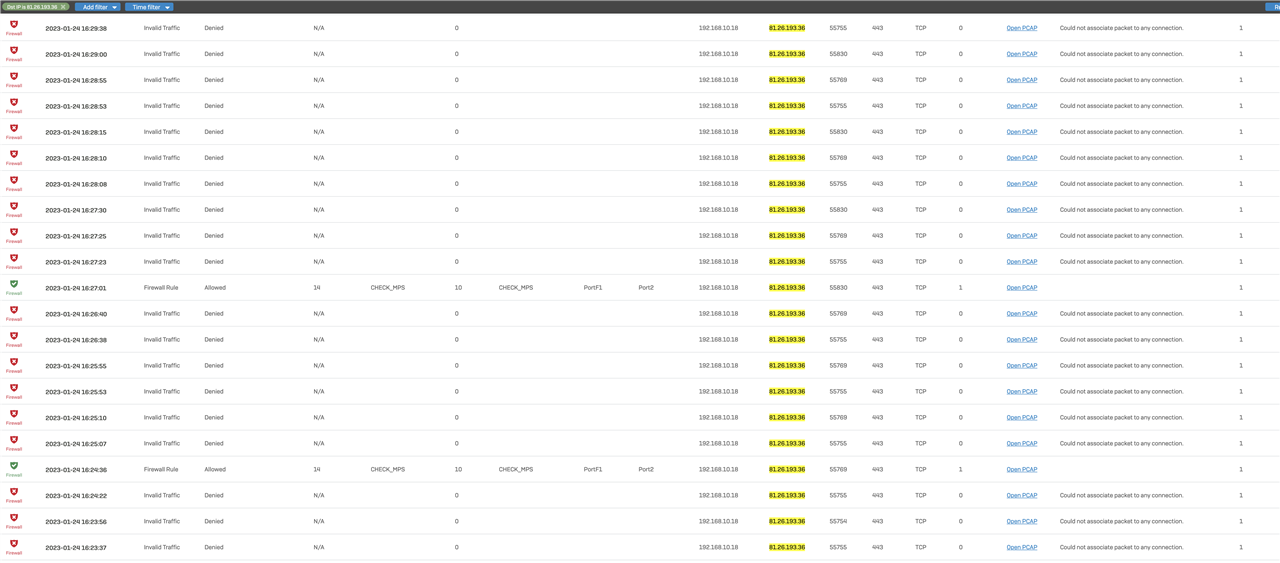The width and height of the screenshot is (1280, 563).
Task: Click Firewall Rule type in 16:27:01 row
Action: (x=161, y=288)
